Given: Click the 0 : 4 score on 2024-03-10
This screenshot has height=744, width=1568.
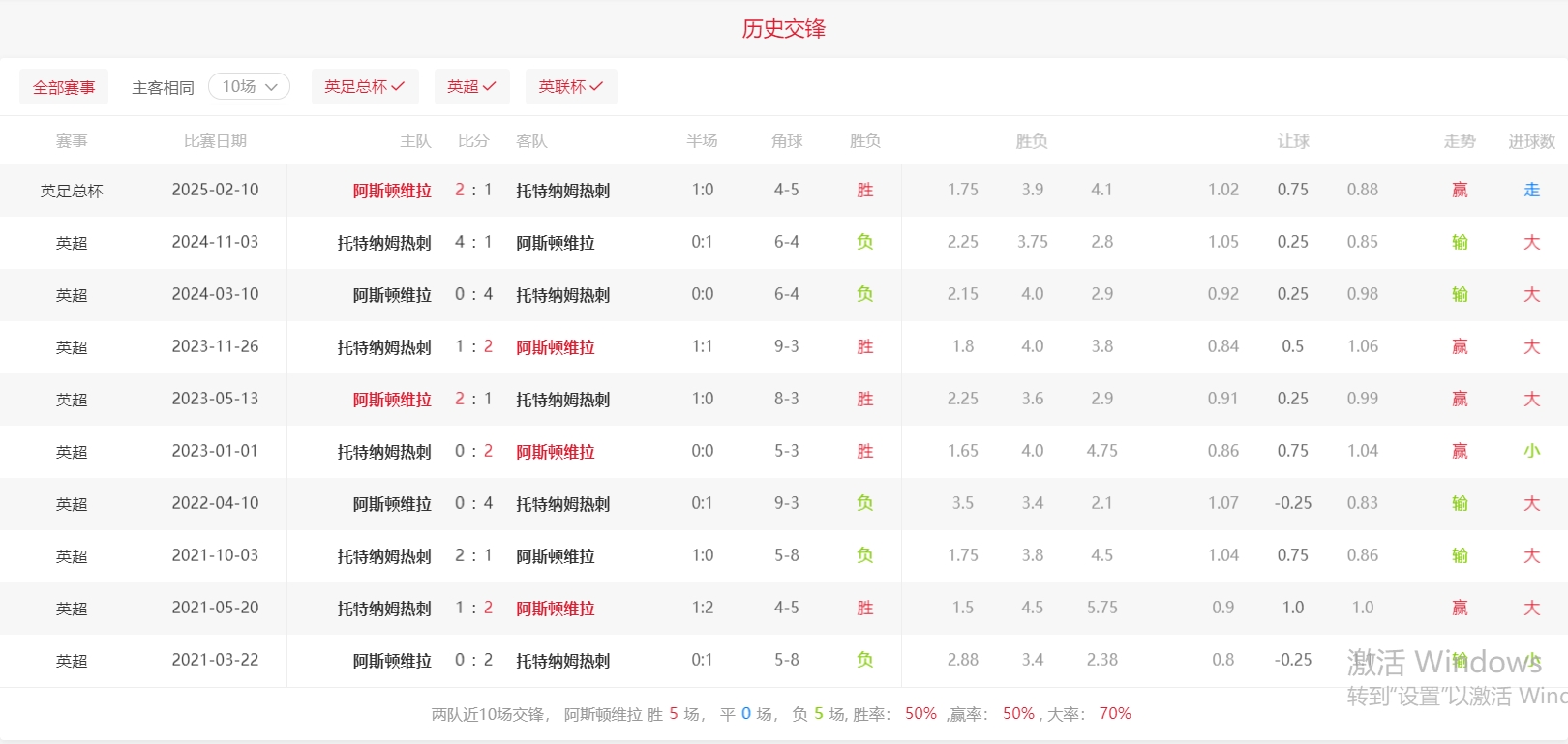Looking at the screenshot, I should [473, 295].
